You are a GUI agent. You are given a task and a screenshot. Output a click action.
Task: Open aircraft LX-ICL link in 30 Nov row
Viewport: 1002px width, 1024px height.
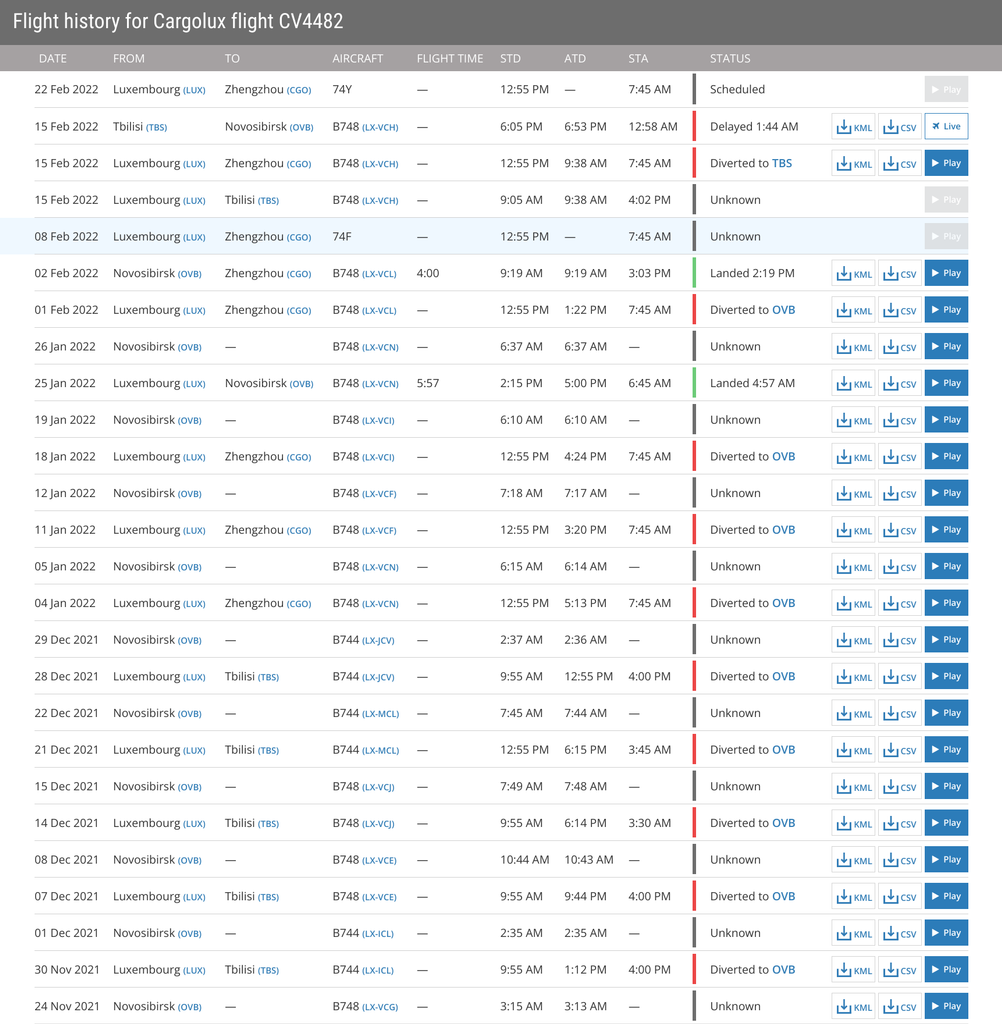coord(378,970)
